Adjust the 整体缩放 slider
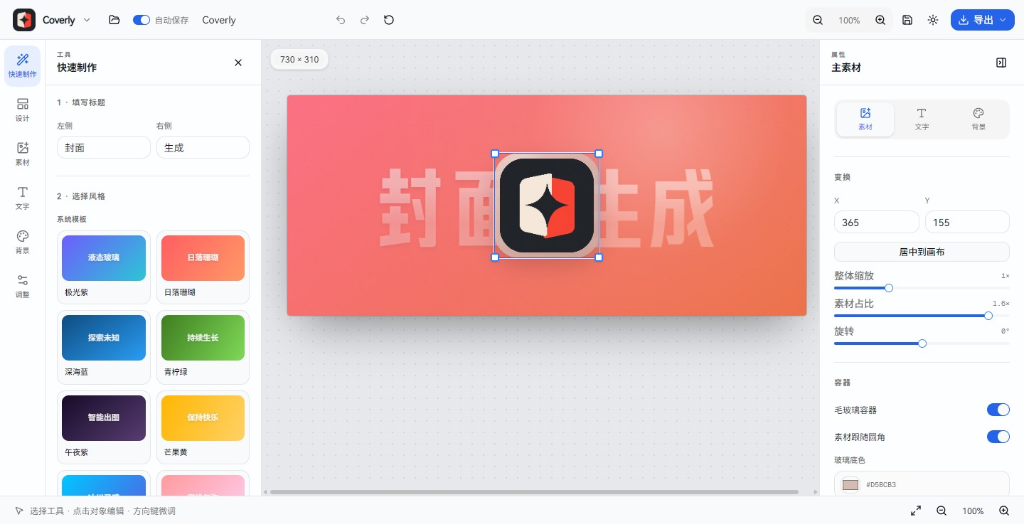 click(x=888, y=288)
